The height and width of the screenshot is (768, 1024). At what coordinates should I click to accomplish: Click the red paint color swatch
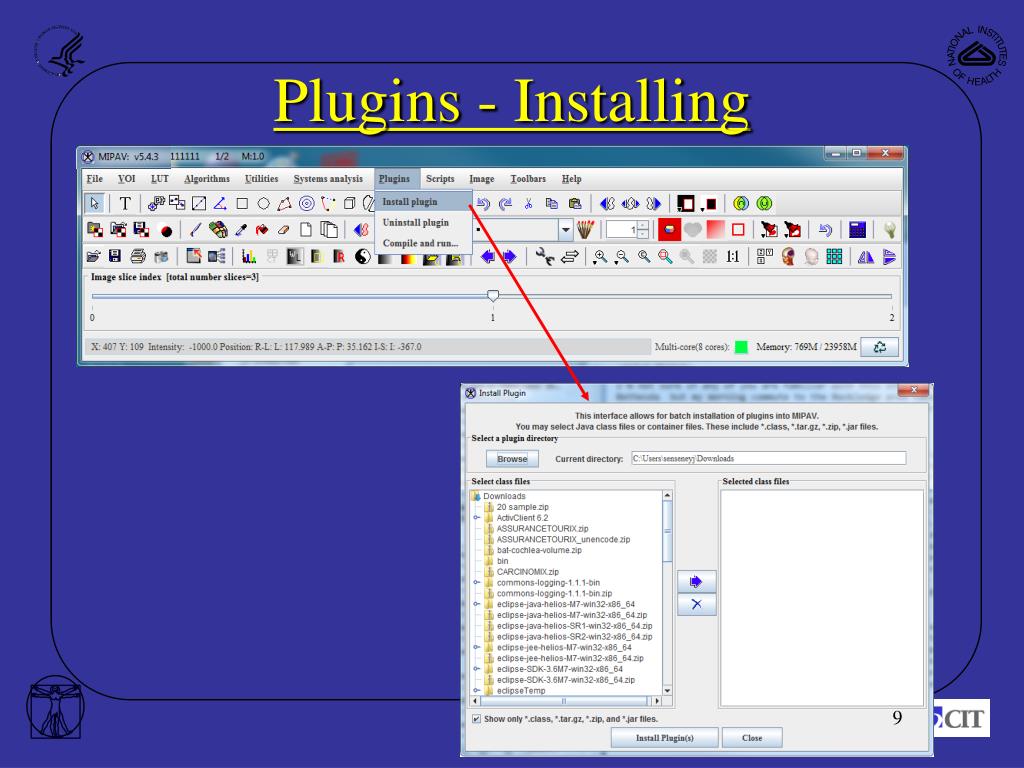click(x=669, y=230)
